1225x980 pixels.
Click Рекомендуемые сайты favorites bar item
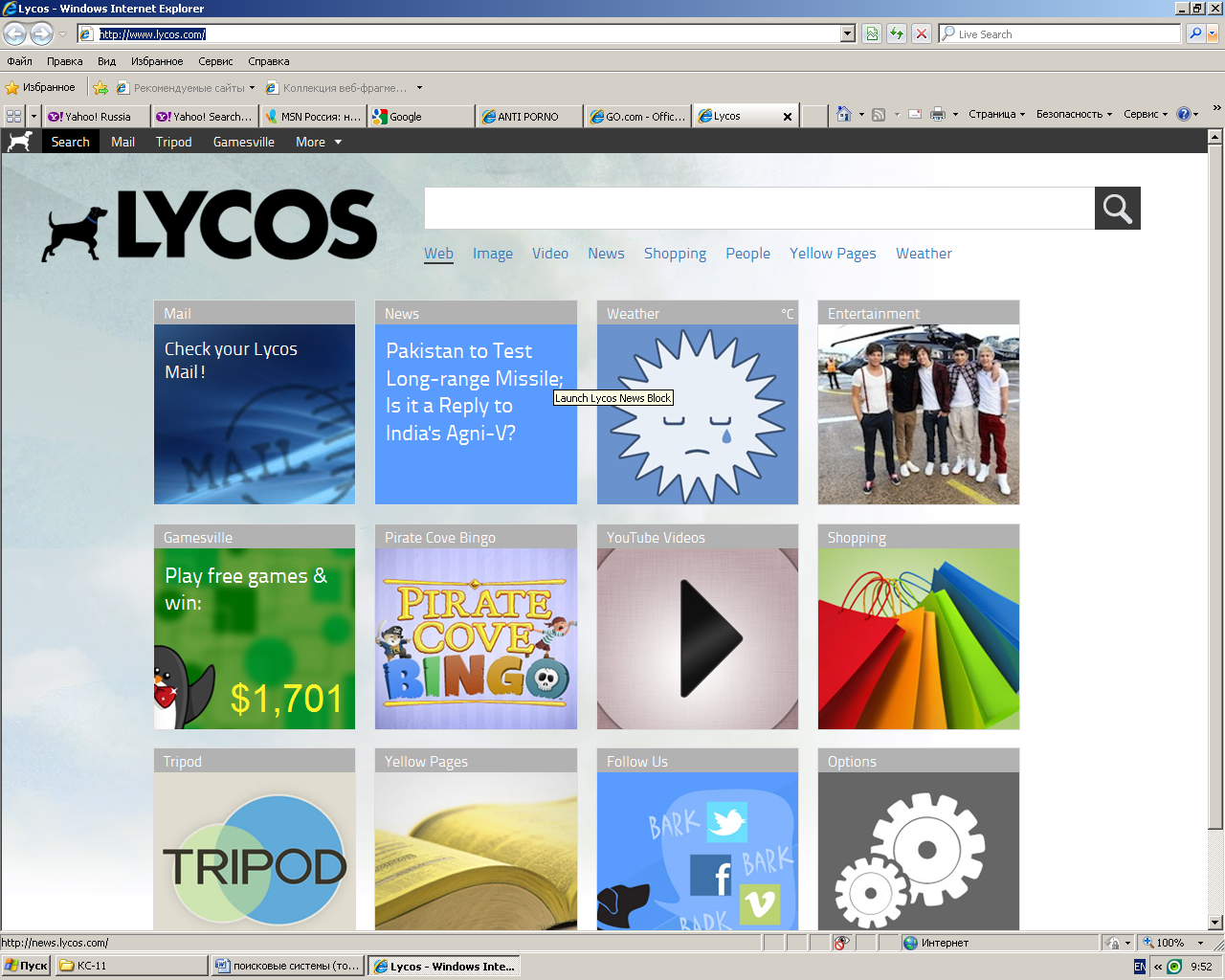point(186,88)
